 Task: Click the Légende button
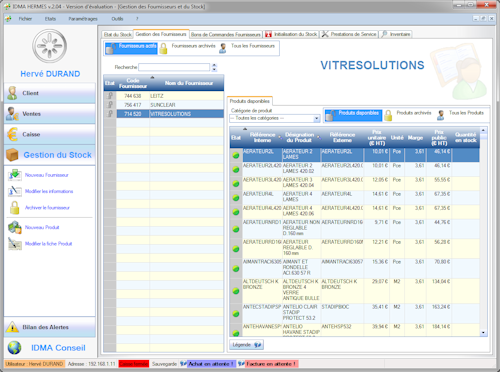[x=246, y=345]
